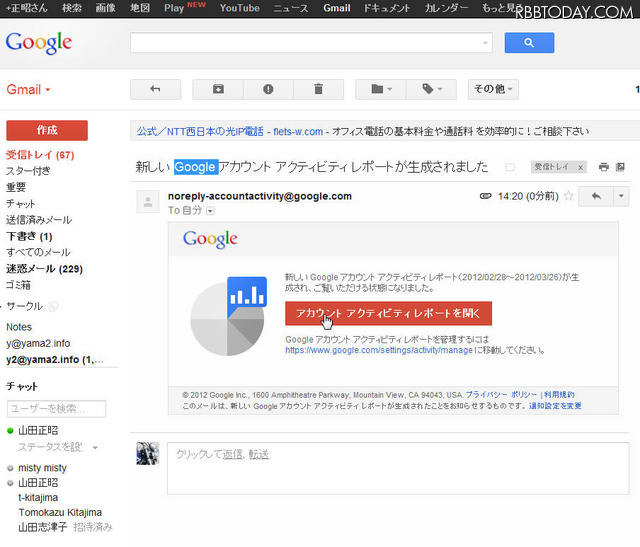640x547 pixels.
Task: Open YouTube in the top bar
Action: click(x=240, y=8)
